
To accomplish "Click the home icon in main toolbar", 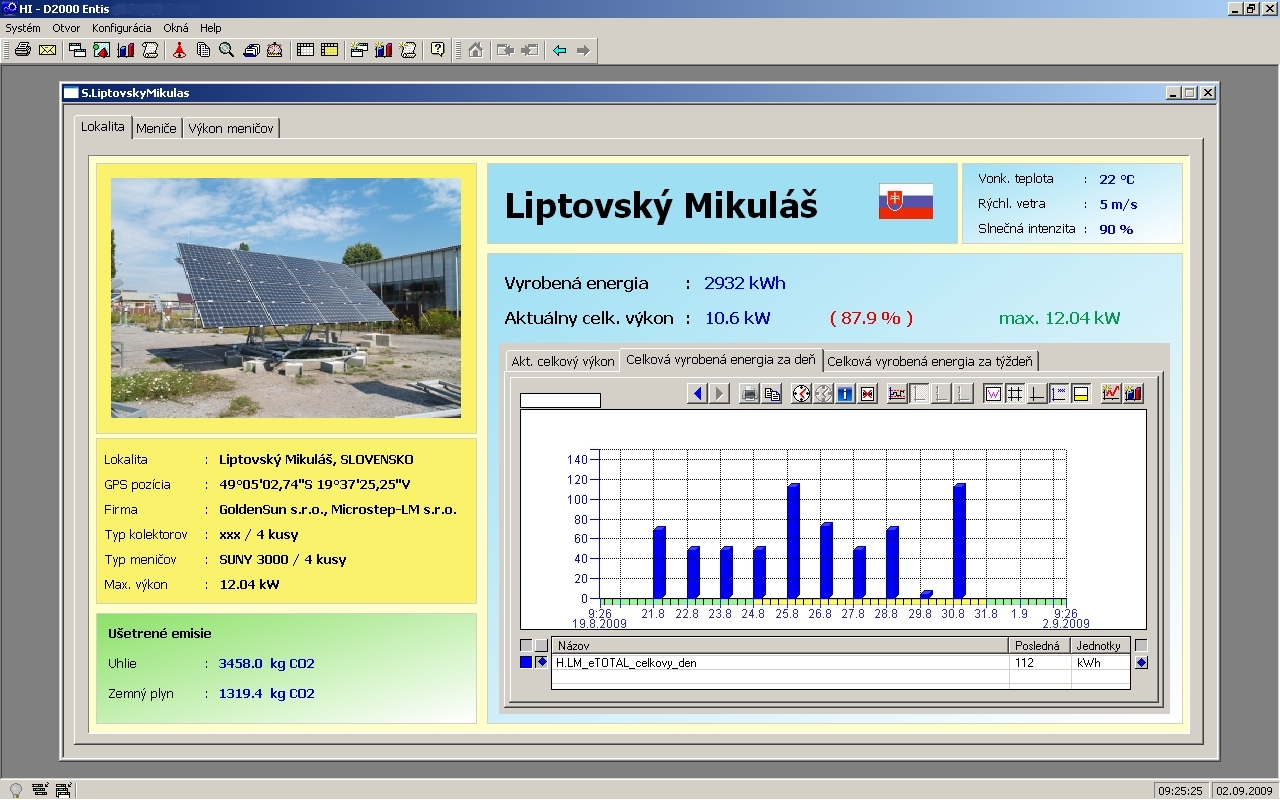I will [x=475, y=50].
